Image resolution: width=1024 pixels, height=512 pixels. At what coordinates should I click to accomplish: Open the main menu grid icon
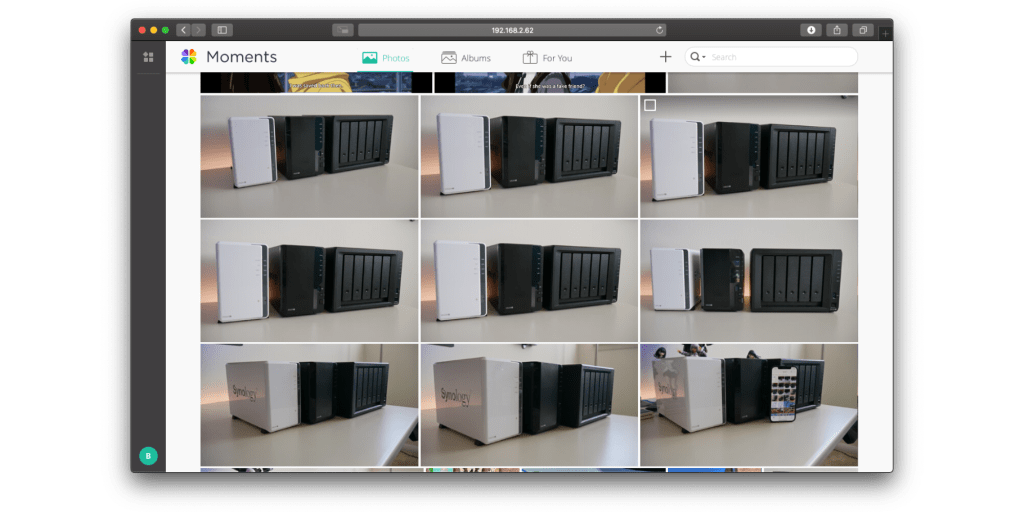click(x=148, y=57)
